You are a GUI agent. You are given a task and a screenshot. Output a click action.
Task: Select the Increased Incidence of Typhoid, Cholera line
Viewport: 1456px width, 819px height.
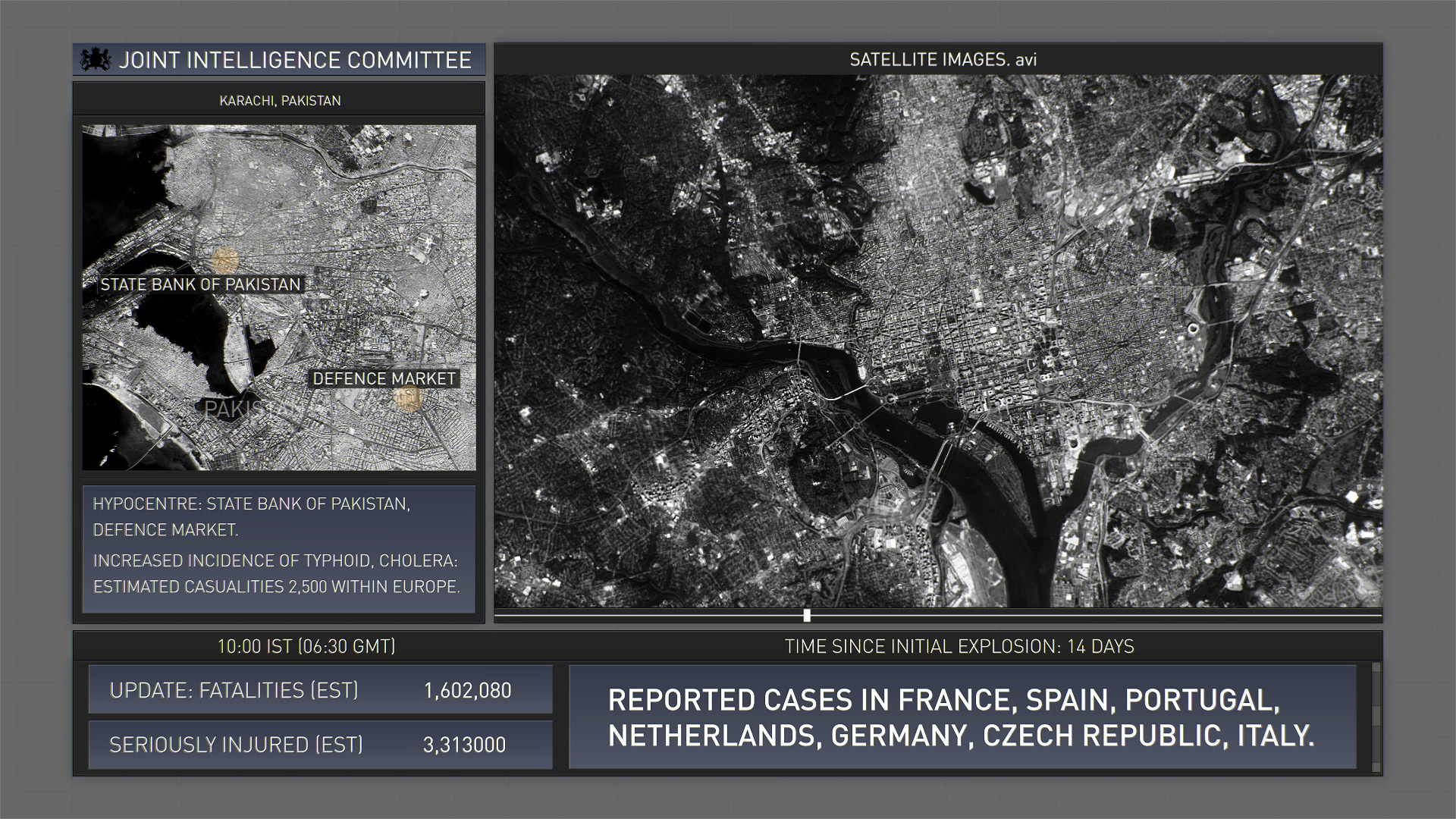click(x=275, y=560)
